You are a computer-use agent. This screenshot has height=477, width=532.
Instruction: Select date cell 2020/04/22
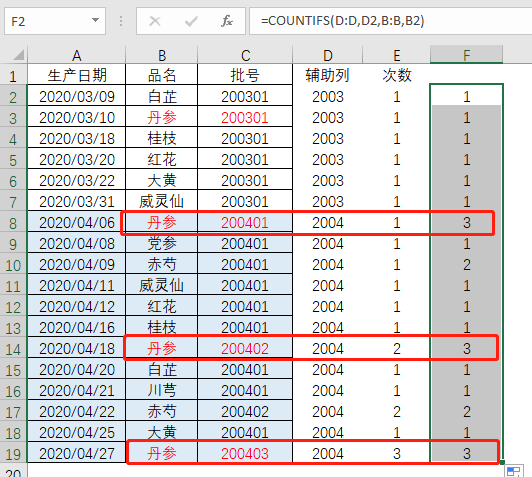click(x=77, y=412)
